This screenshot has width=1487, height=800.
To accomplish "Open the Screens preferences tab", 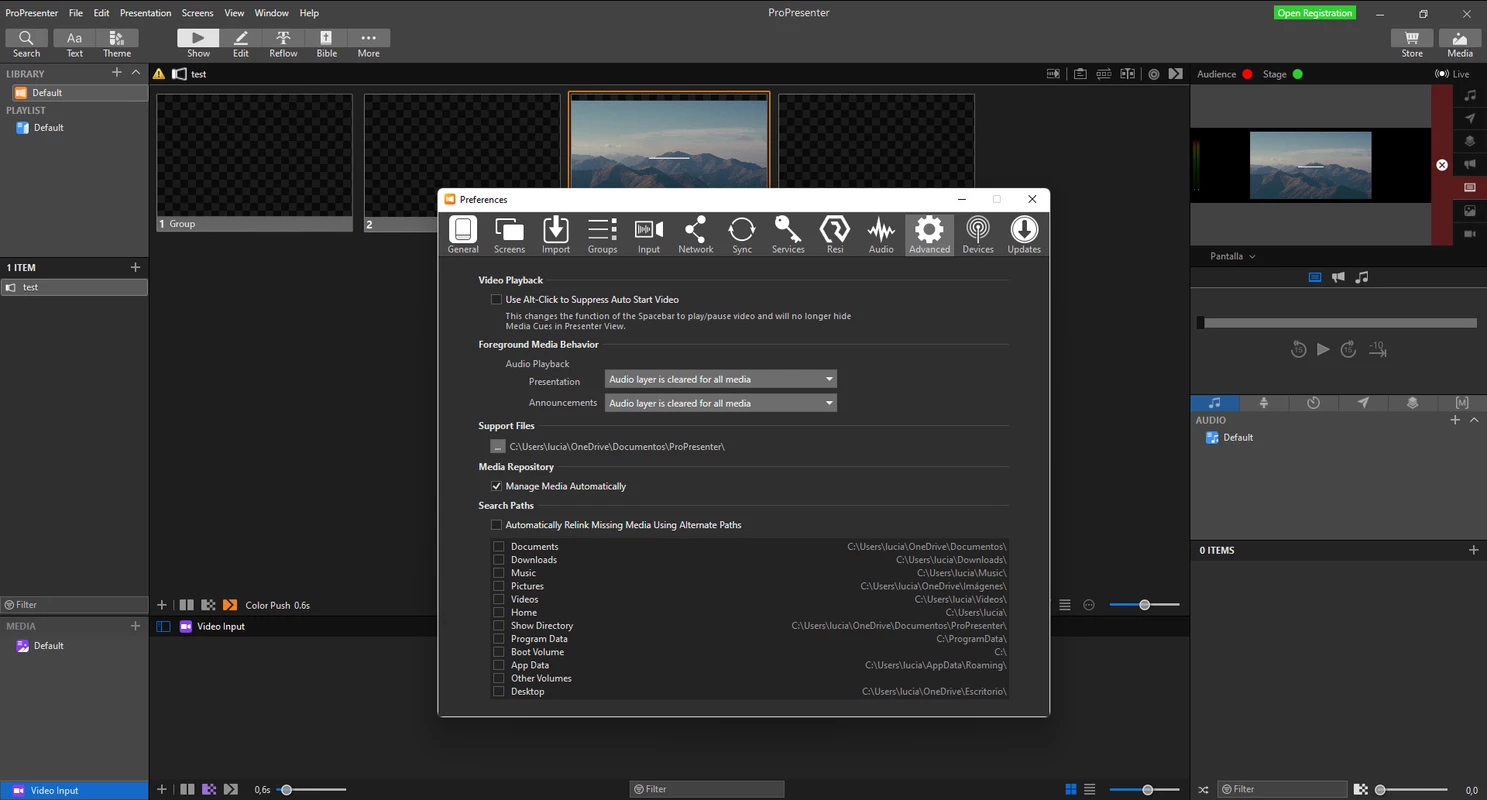I will pos(509,235).
